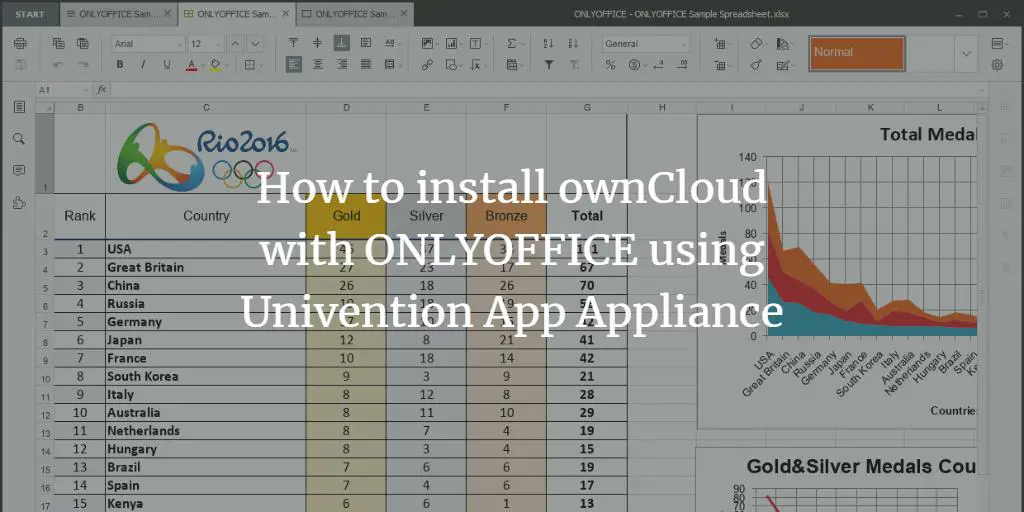Open named ranges icon

[x=514, y=65]
